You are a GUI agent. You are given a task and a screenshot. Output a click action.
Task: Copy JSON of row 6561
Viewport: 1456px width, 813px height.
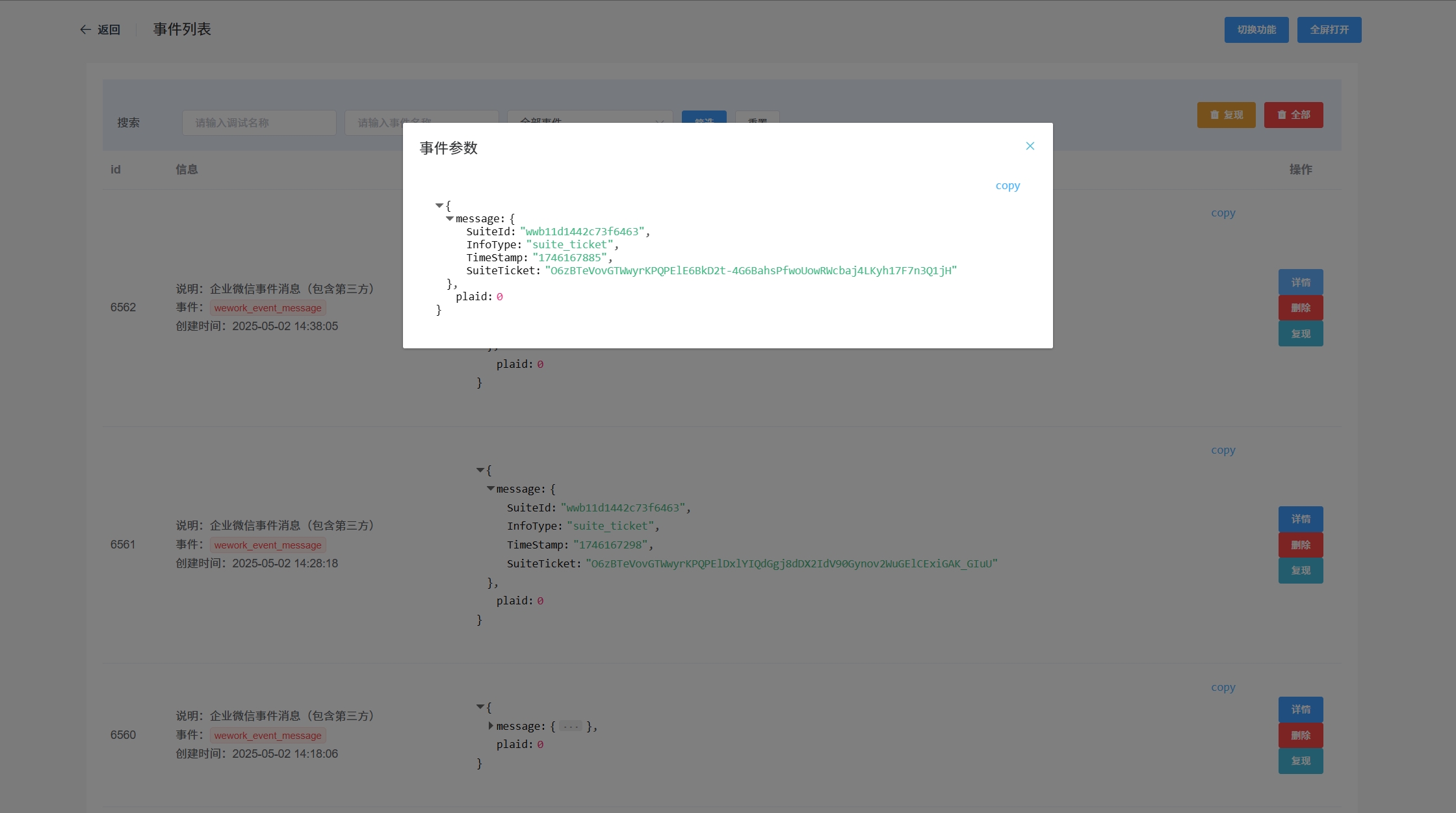point(1223,450)
